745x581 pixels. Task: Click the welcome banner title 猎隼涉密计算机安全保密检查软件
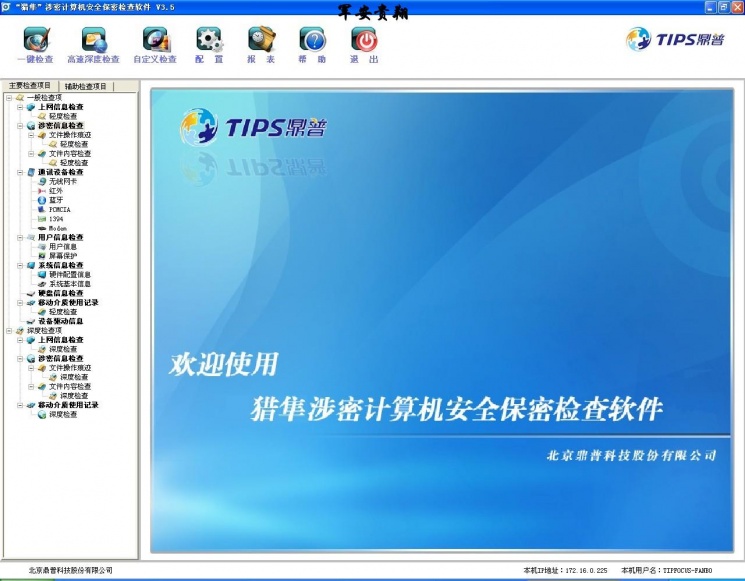click(x=456, y=409)
